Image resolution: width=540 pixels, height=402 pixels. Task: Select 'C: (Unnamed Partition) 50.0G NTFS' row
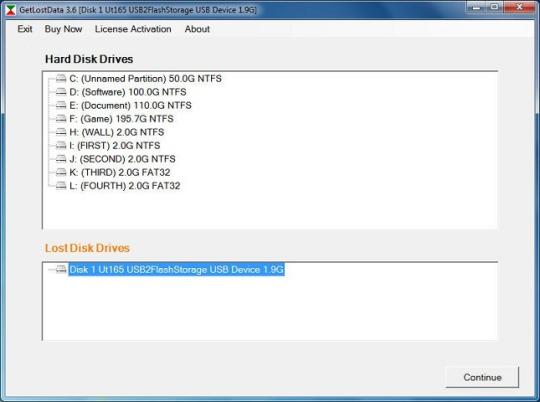coord(145,79)
